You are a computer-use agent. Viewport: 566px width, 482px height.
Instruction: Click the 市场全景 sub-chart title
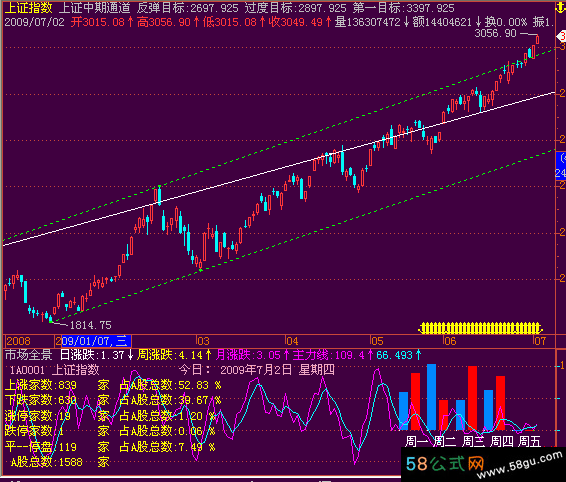pos(29,355)
